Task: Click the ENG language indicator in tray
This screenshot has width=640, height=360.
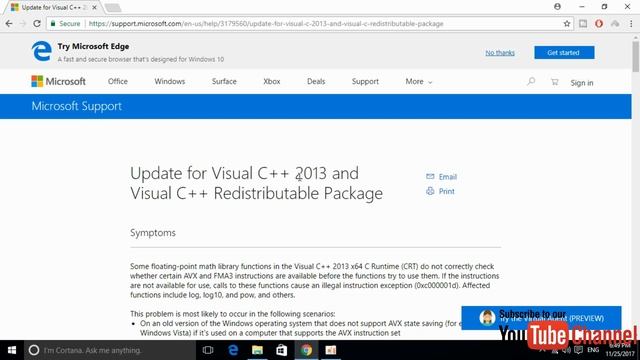Action: 593,350
